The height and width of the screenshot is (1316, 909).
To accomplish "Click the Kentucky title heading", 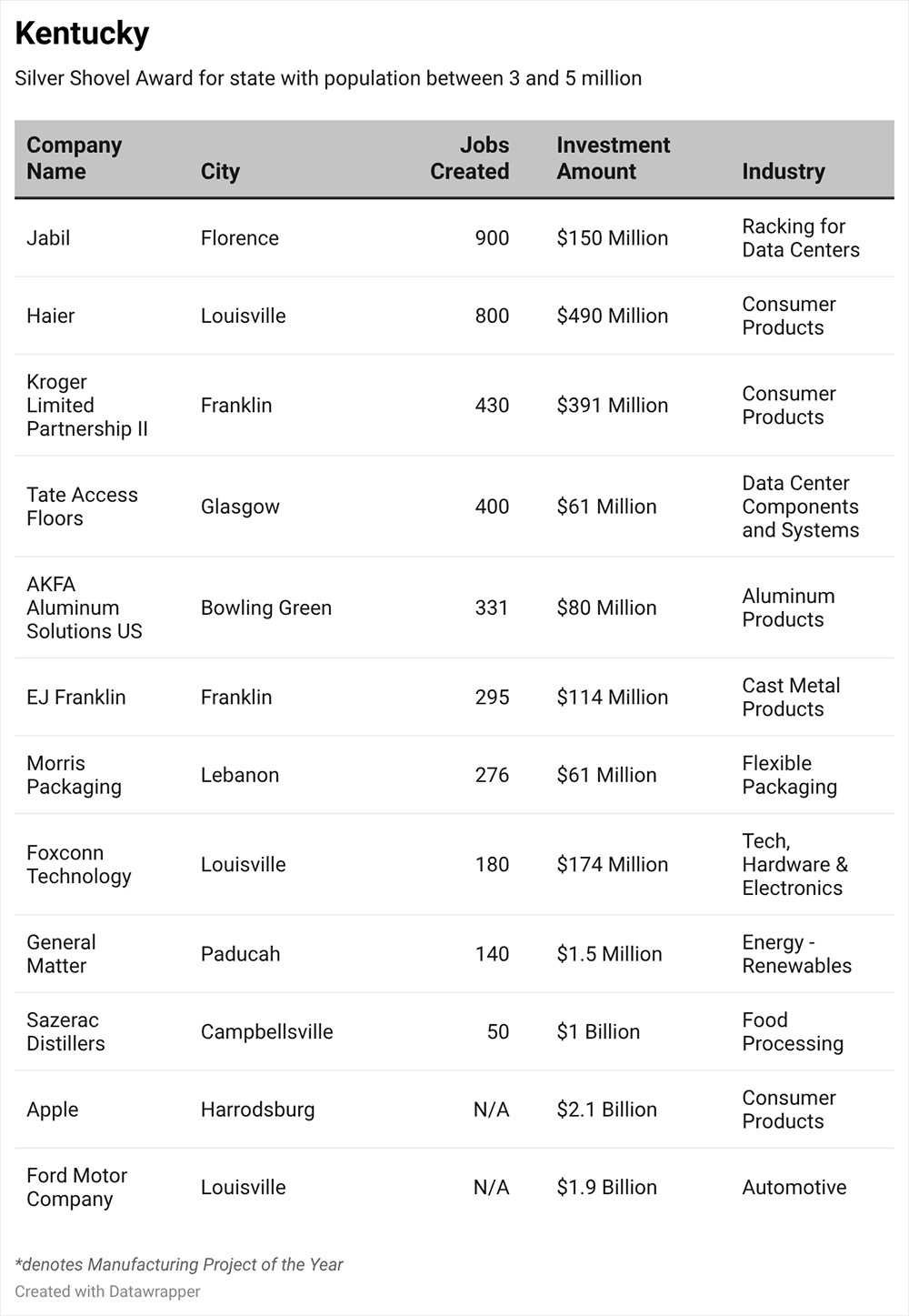I will click(x=82, y=34).
